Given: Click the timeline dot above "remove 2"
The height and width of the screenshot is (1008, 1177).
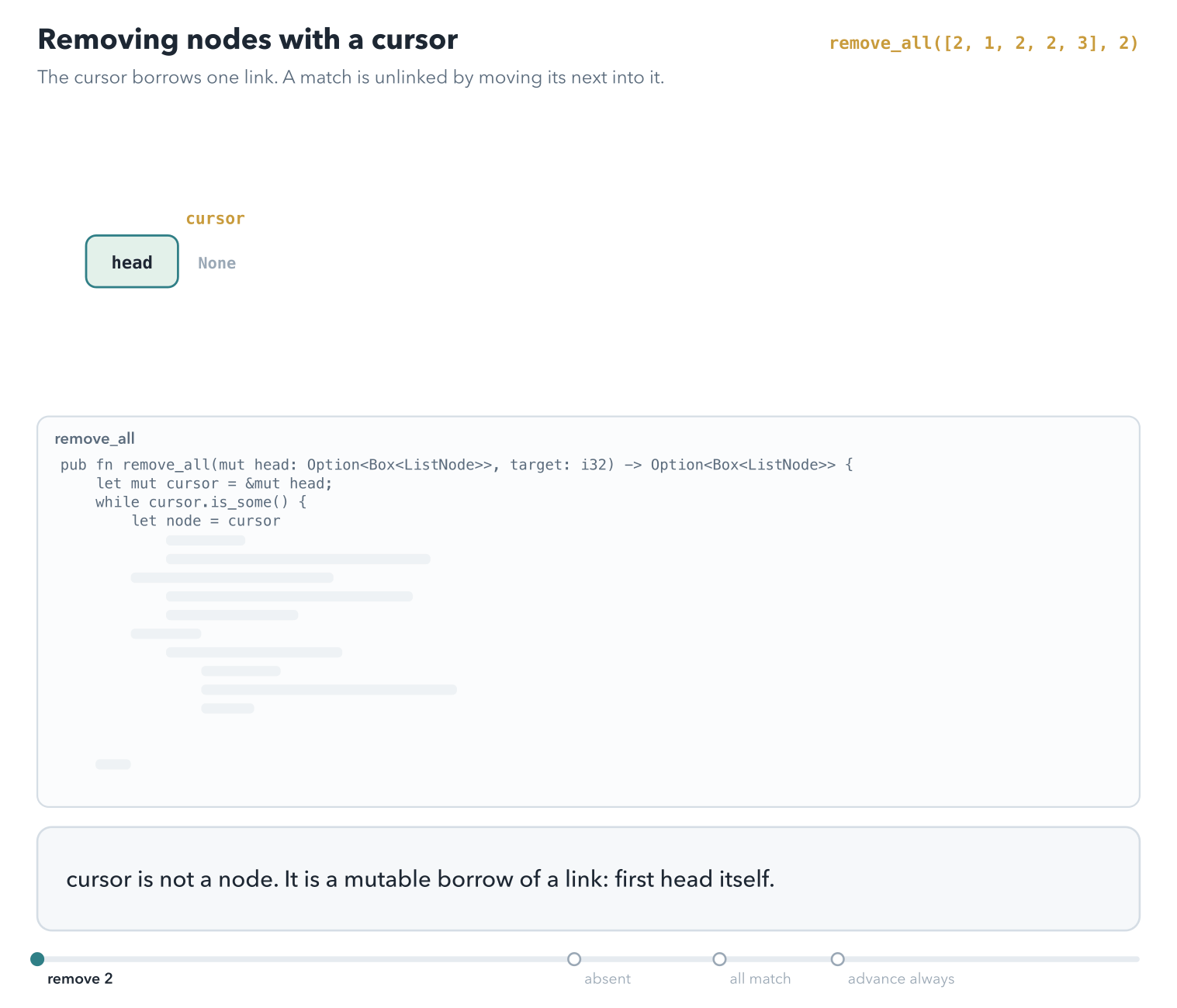Looking at the screenshot, I should (37, 959).
